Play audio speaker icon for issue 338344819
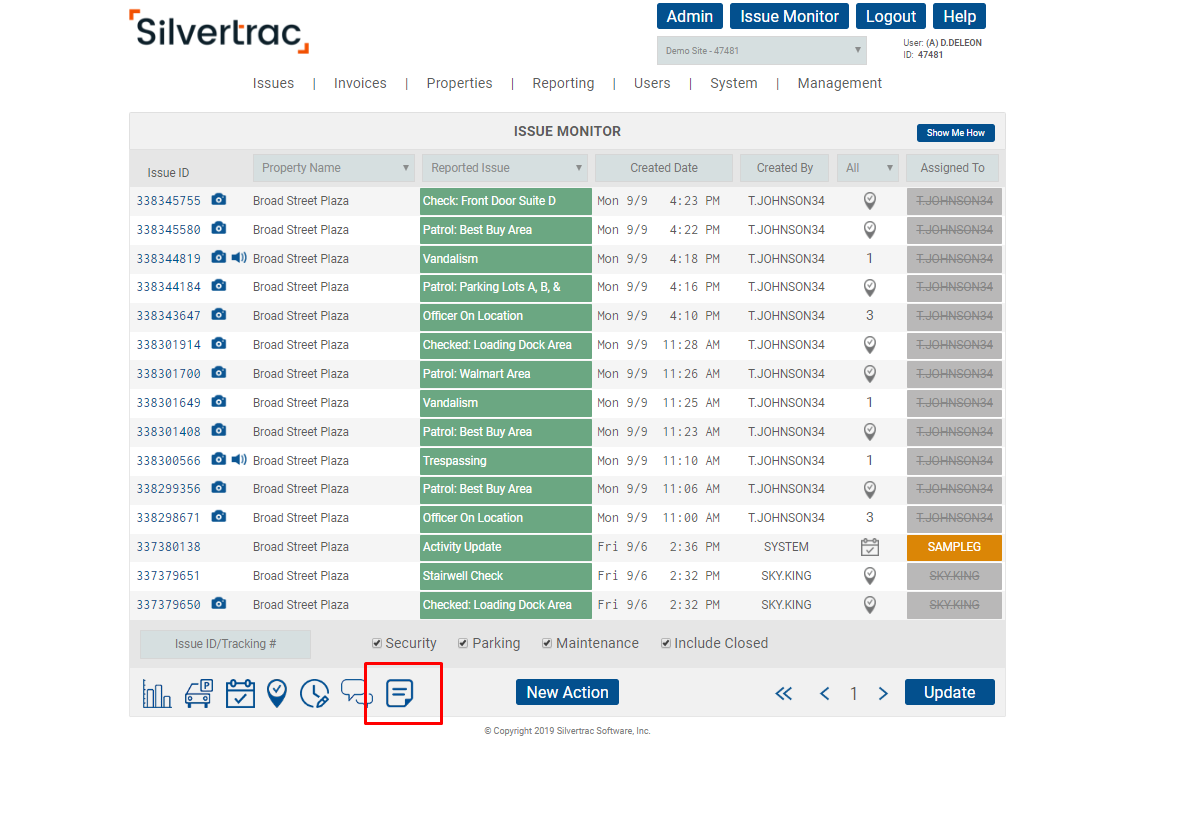This screenshot has width=1197, height=820. pyautogui.click(x=239, y=258)
